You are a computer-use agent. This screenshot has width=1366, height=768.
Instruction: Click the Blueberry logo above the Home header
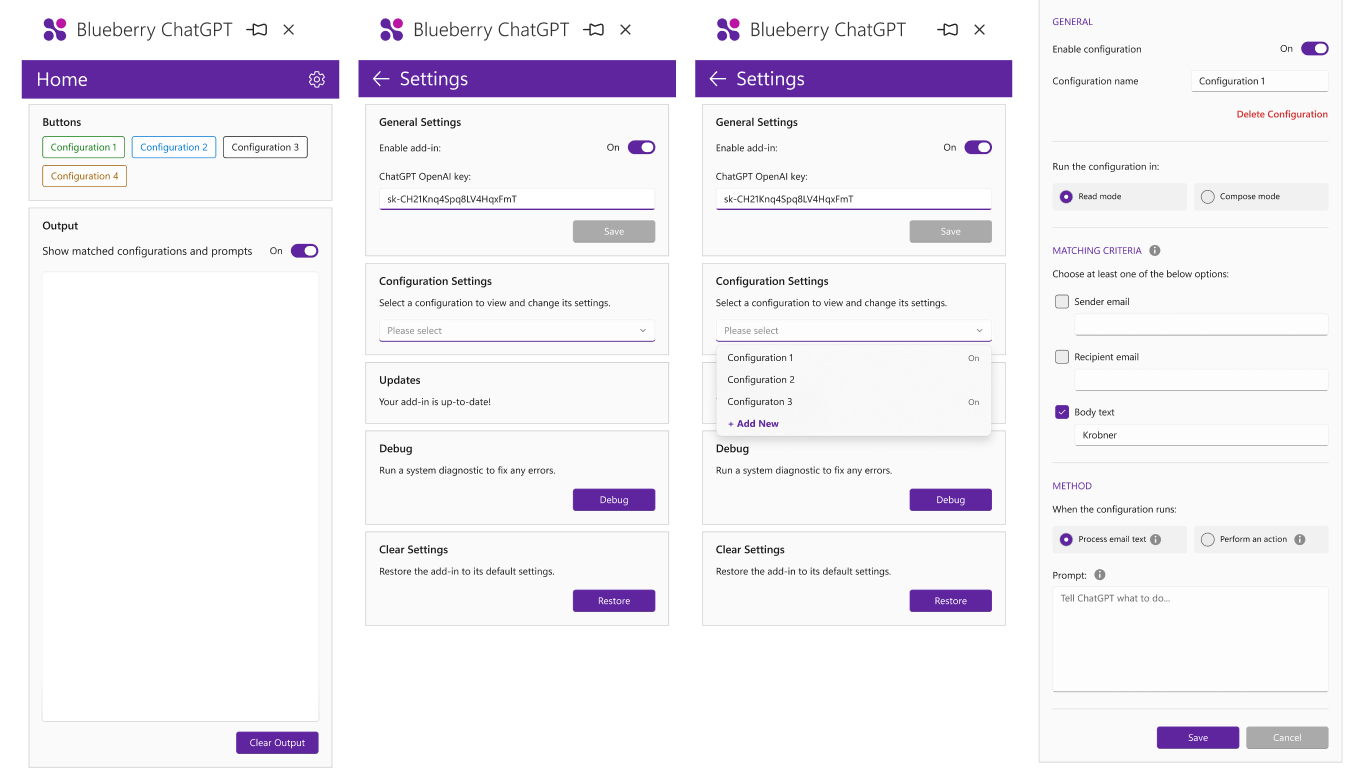coord(55,30)
